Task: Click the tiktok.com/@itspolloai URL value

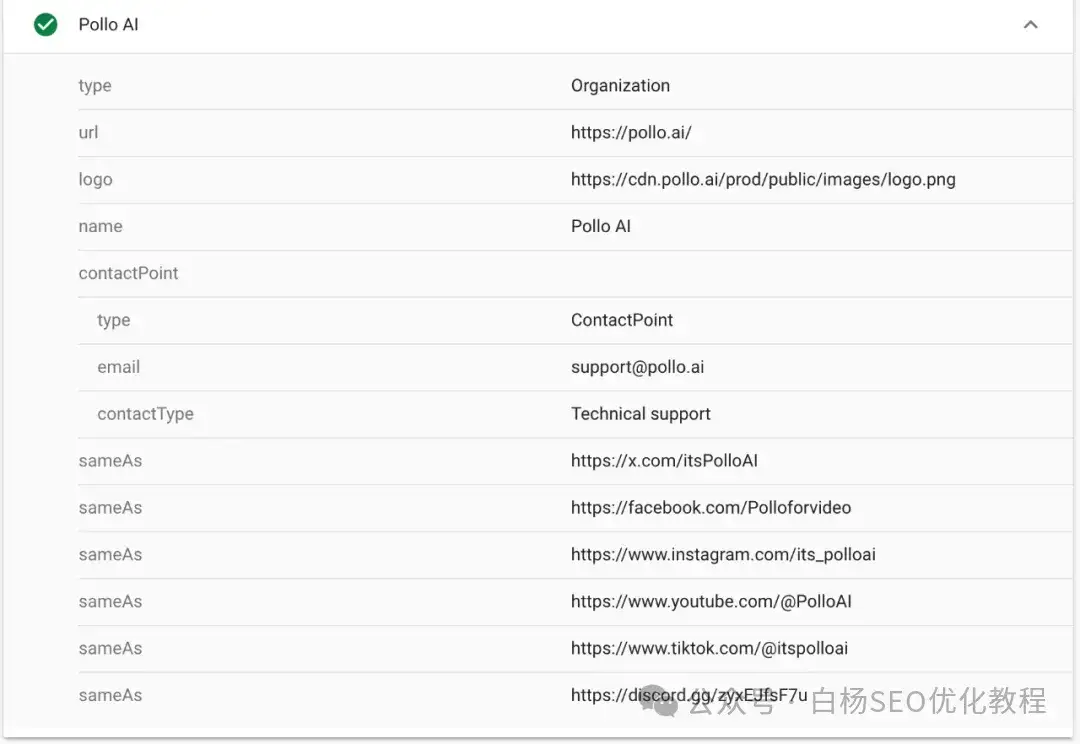Action: [709, 648]
